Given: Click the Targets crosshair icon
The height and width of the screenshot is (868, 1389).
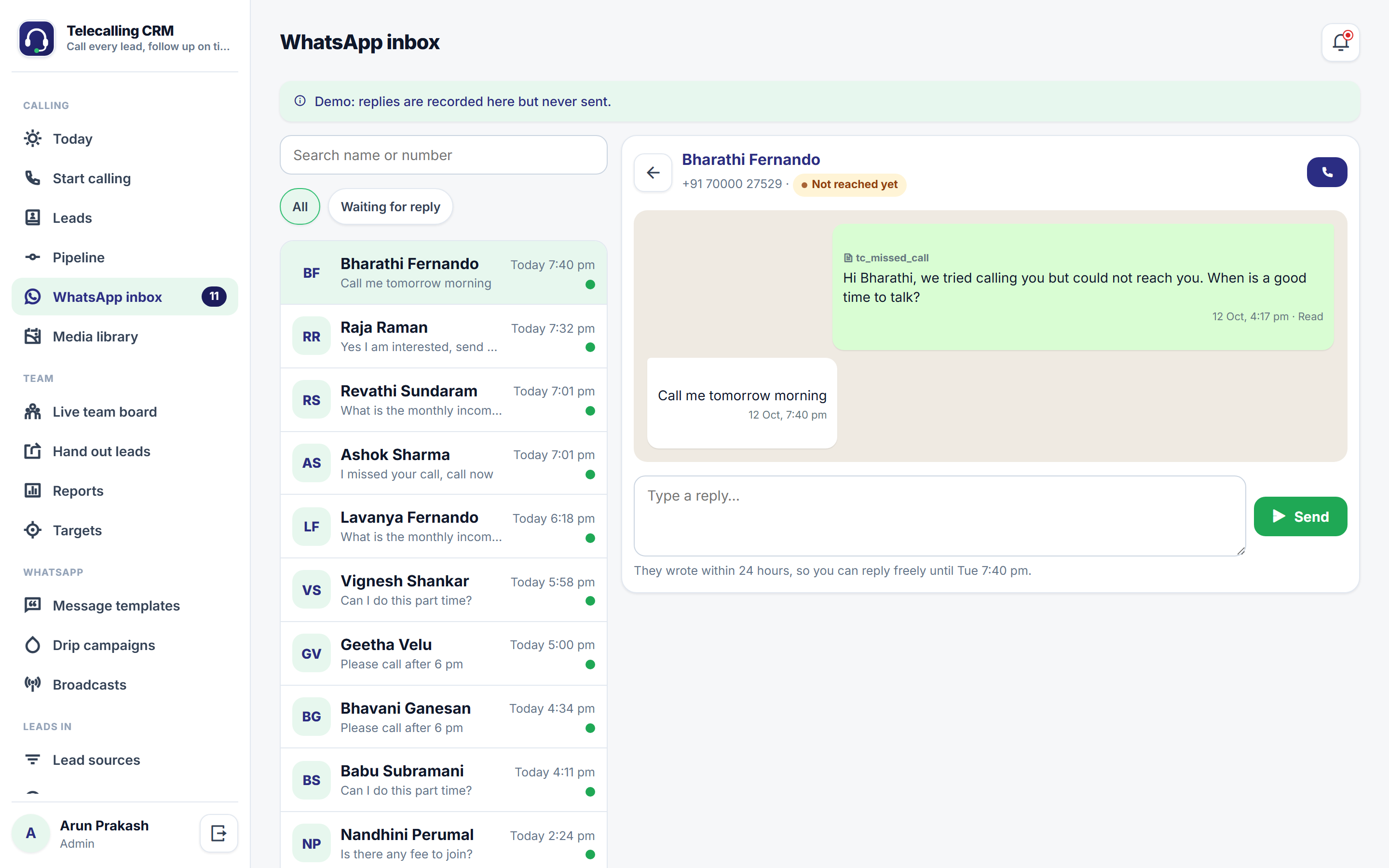Looking at the screenshot, I should [33, 530].
